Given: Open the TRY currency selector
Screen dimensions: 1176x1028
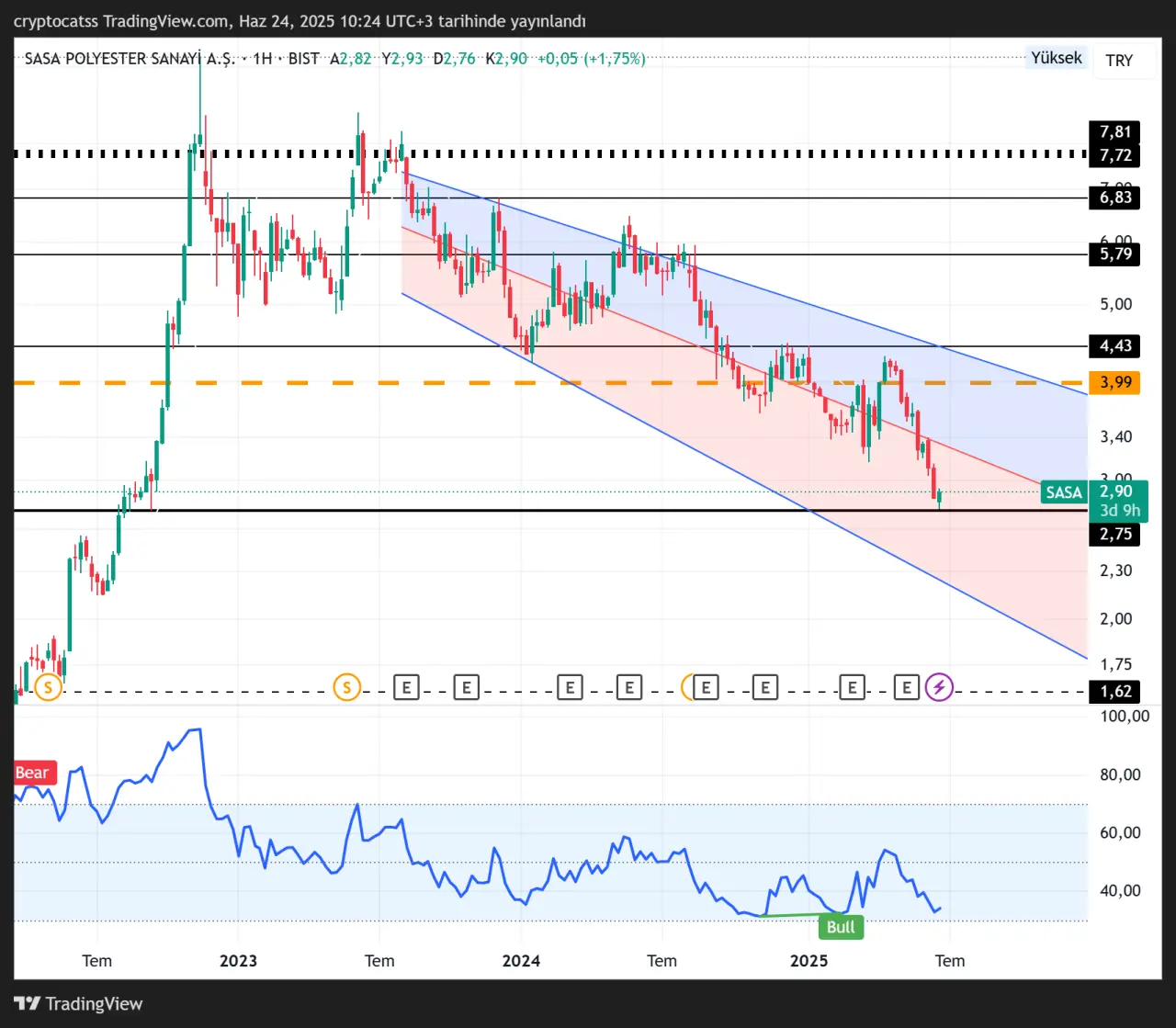Looking at the screenshot, I should [x=1119, y=61].
